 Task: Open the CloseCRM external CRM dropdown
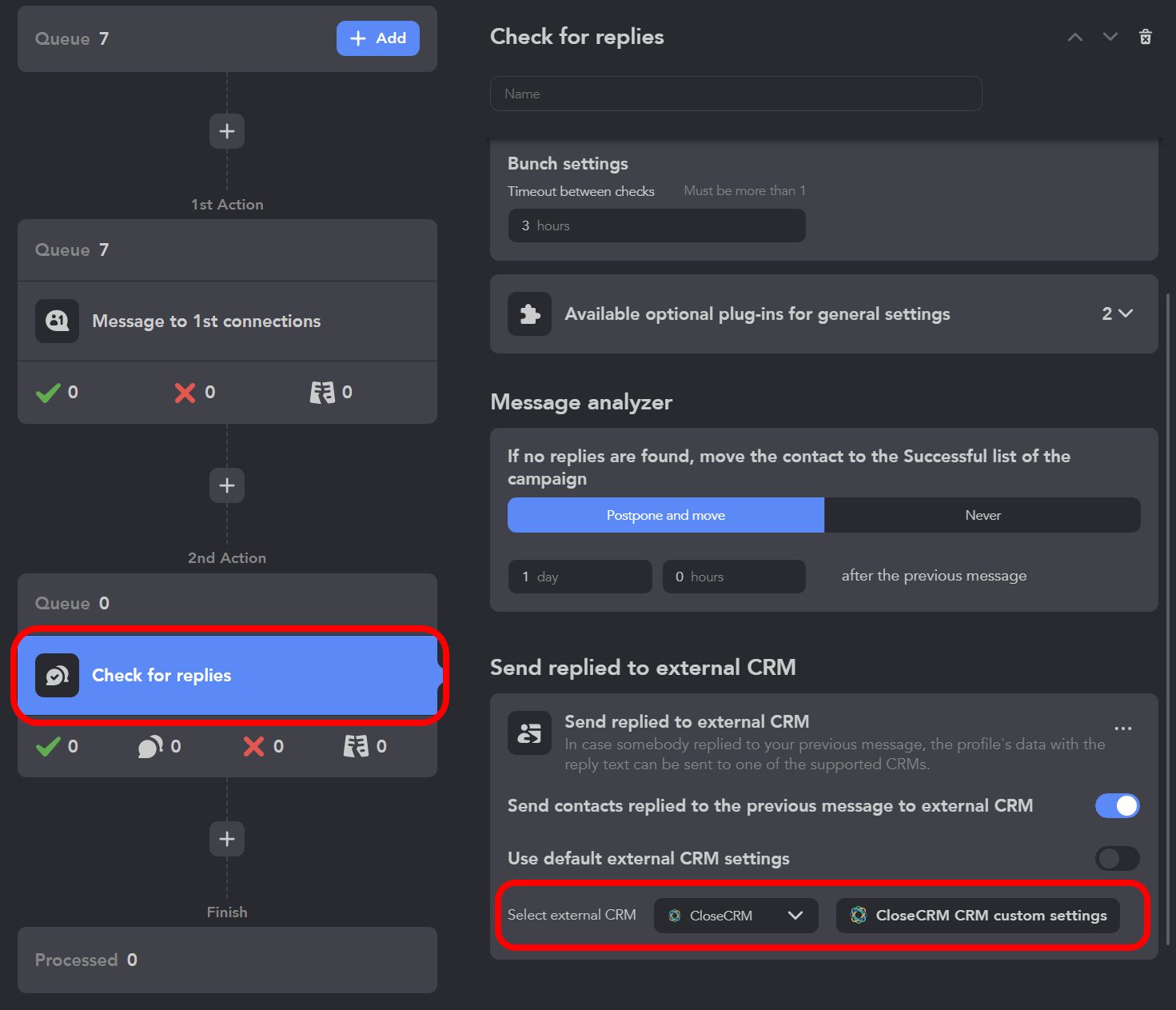[x=735, y=916]
